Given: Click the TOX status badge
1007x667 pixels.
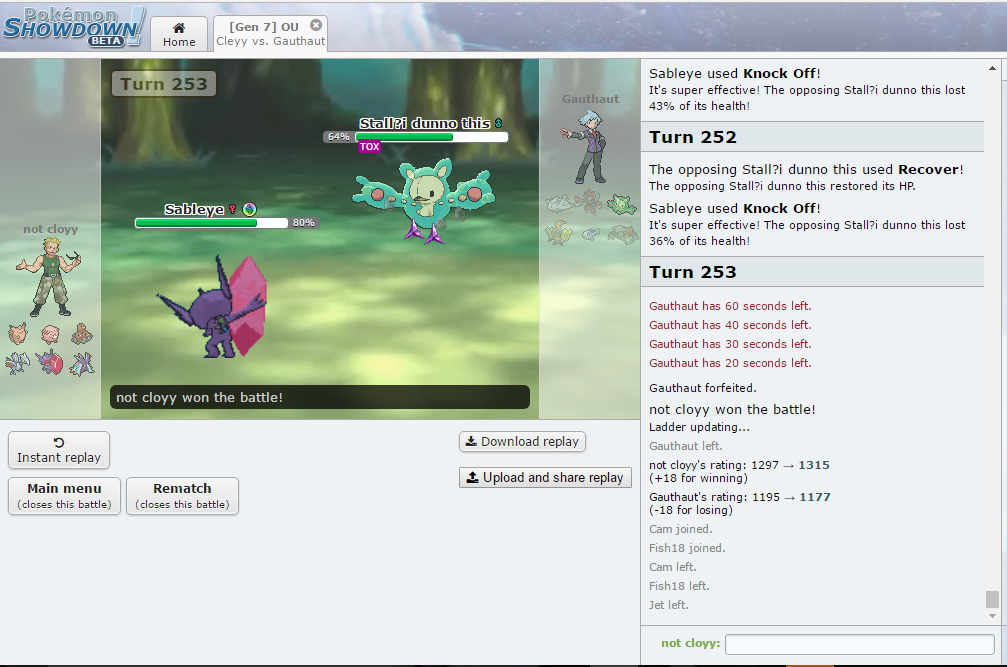Looking at the screenshot, I should click(x=369, y=146).
